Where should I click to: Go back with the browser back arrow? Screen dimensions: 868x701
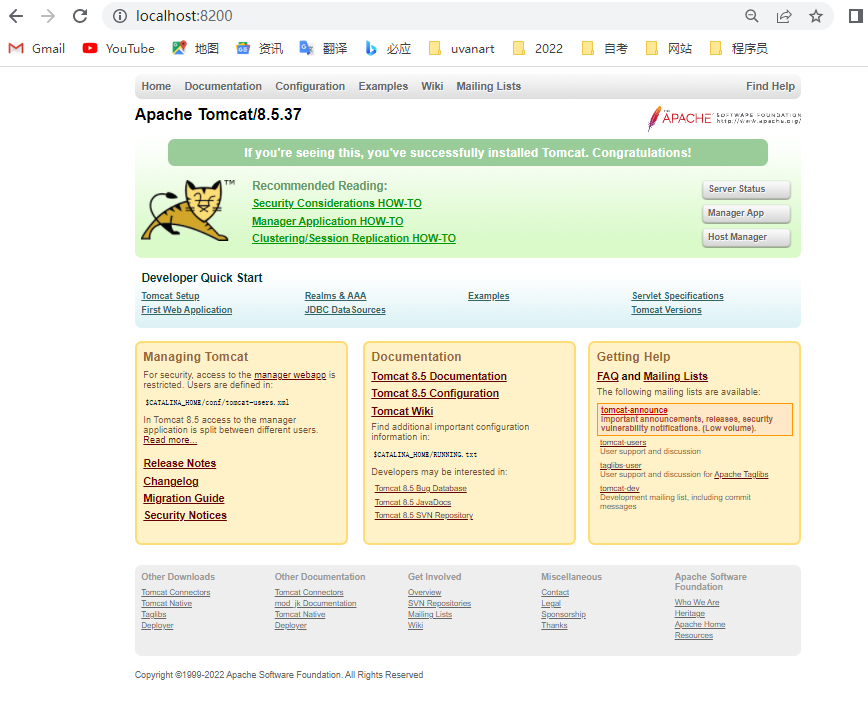[x=16, y=16]
